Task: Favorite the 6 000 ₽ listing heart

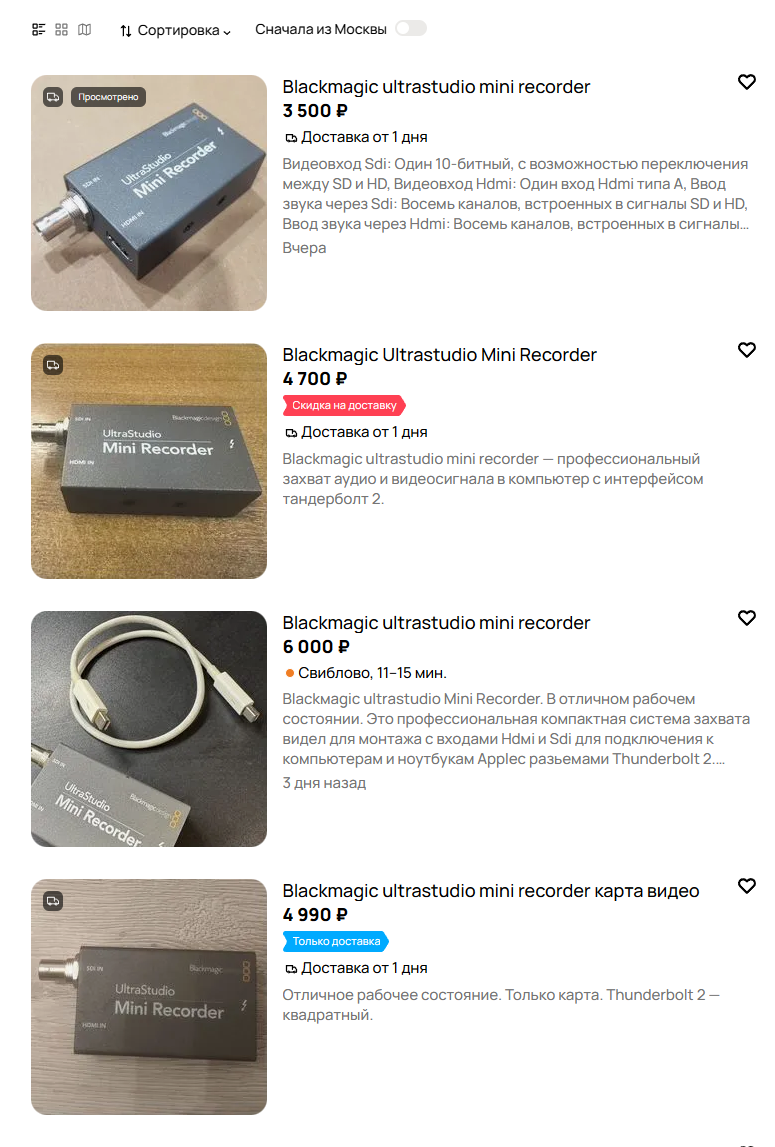Action: point(746,618)
